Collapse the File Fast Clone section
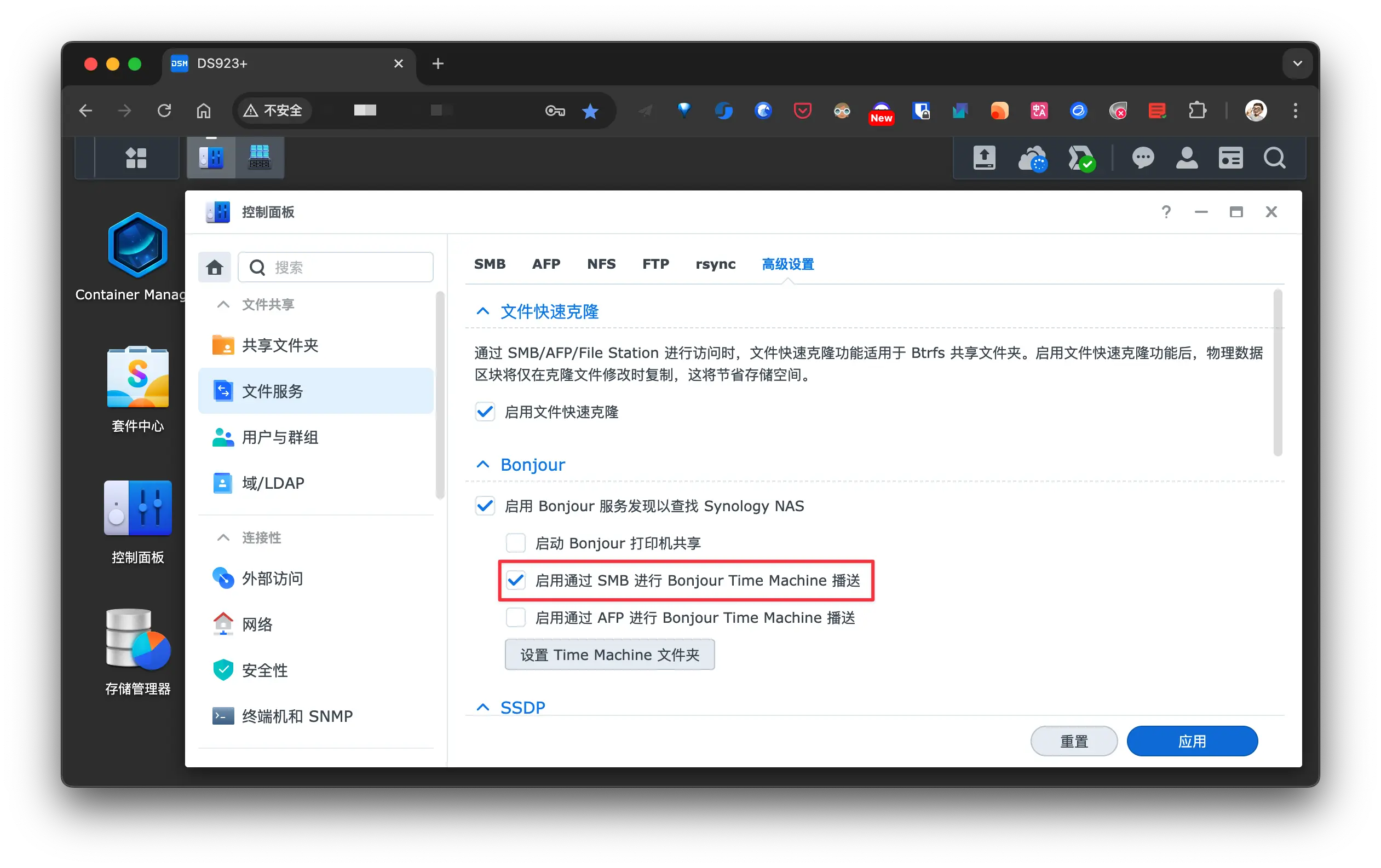The width and height of the screenshot is (1381, 868). [x=483, y=311]
